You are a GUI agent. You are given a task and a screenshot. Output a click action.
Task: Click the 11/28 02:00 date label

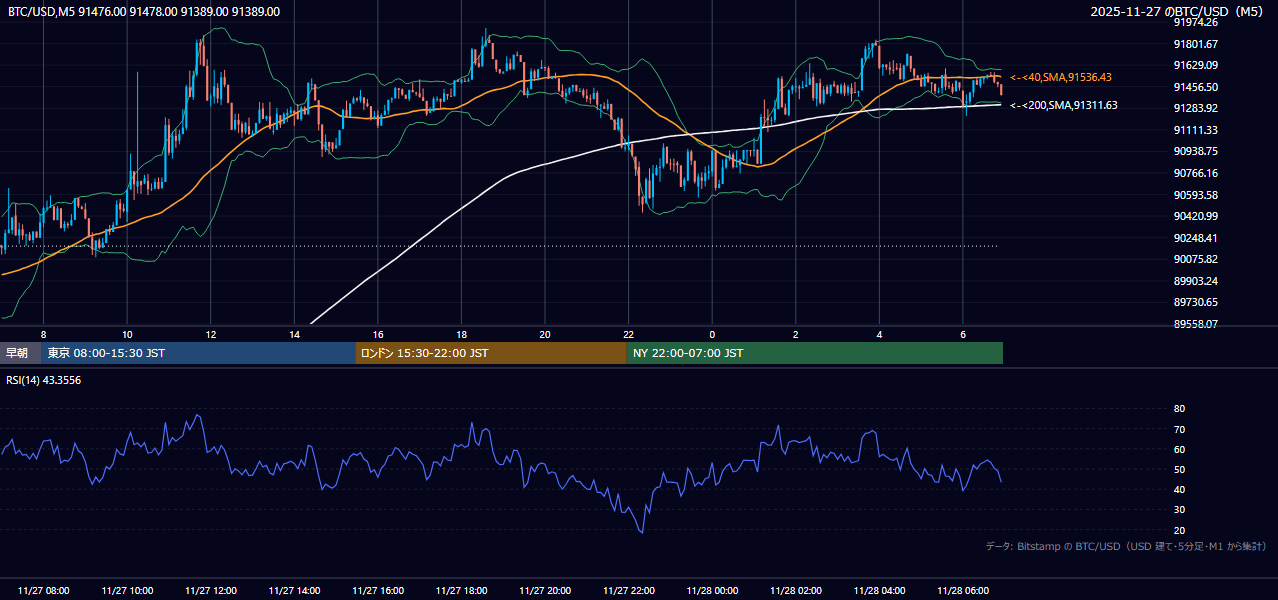pyautogui.click(x=795, y=591)
